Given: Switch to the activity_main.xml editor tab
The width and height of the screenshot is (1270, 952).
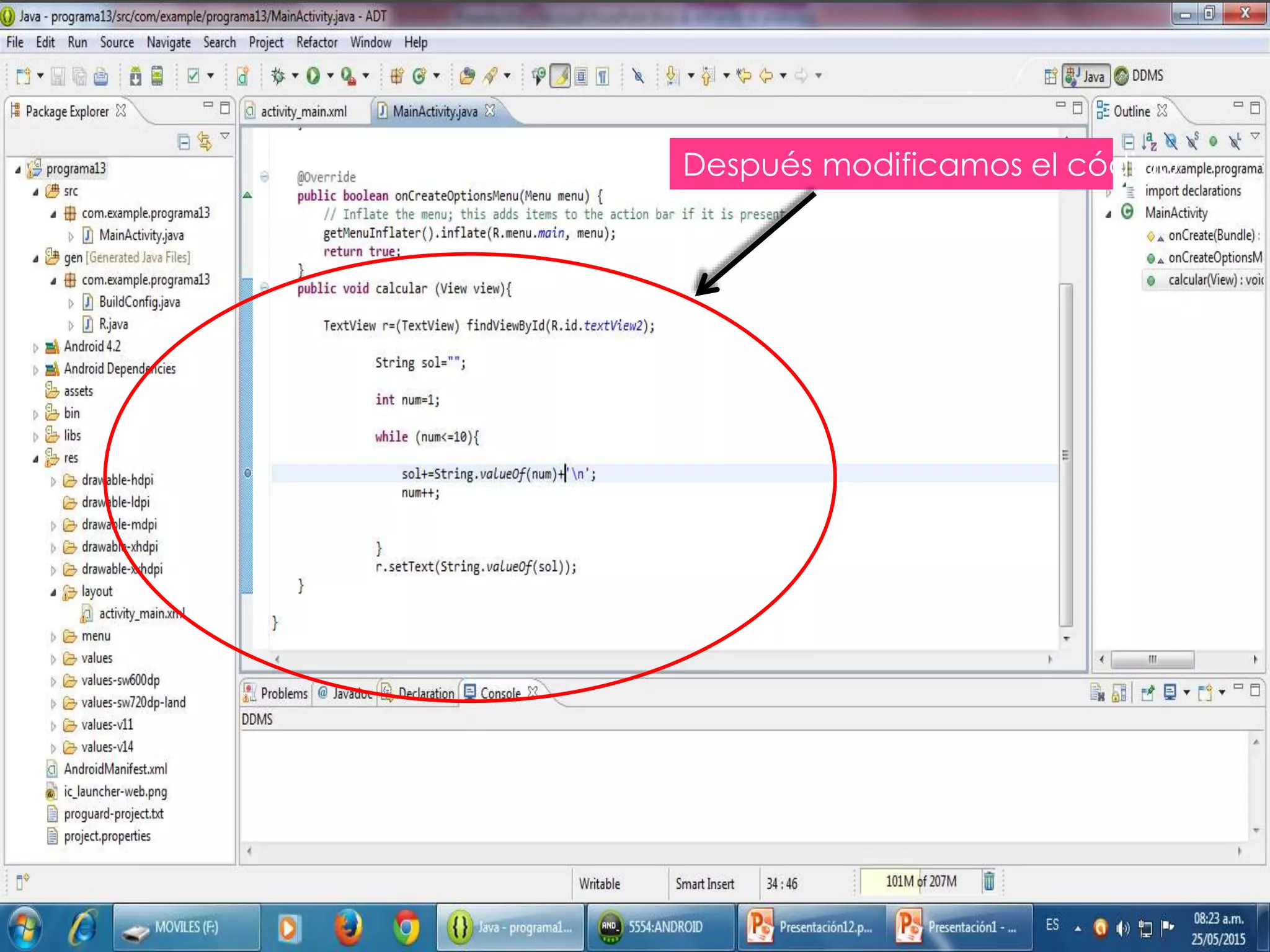Looking at the screenshot, I should click(303, 112).
